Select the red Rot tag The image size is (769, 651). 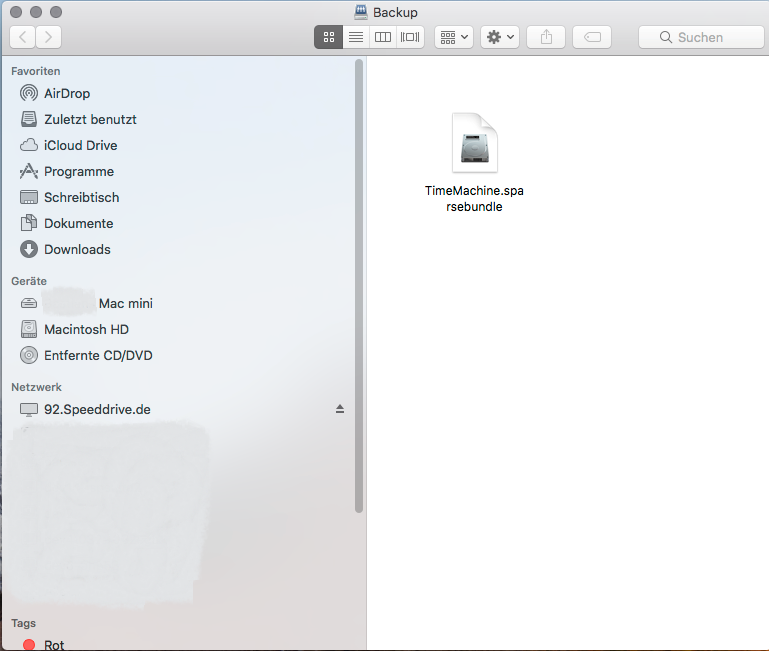(x=54, y=645)
